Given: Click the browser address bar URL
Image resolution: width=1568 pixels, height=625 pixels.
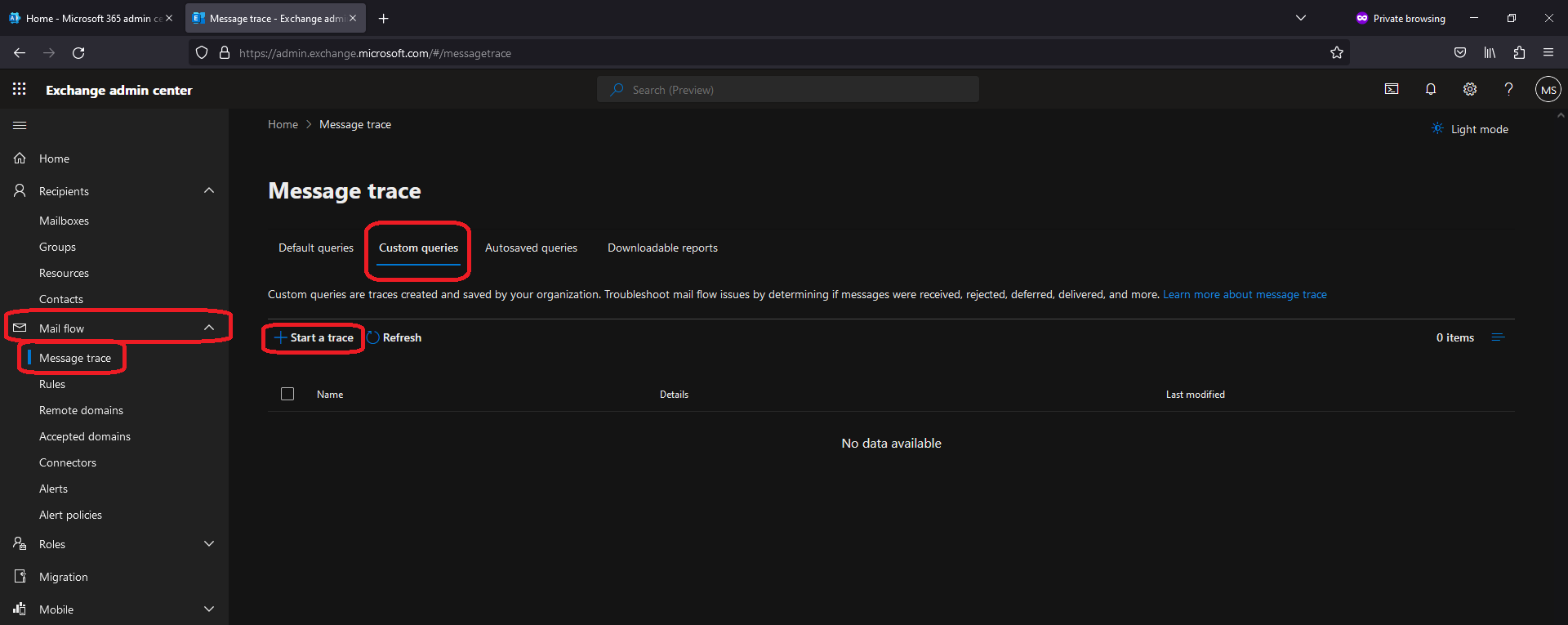Looking at the screenshot, I should 375,53.
